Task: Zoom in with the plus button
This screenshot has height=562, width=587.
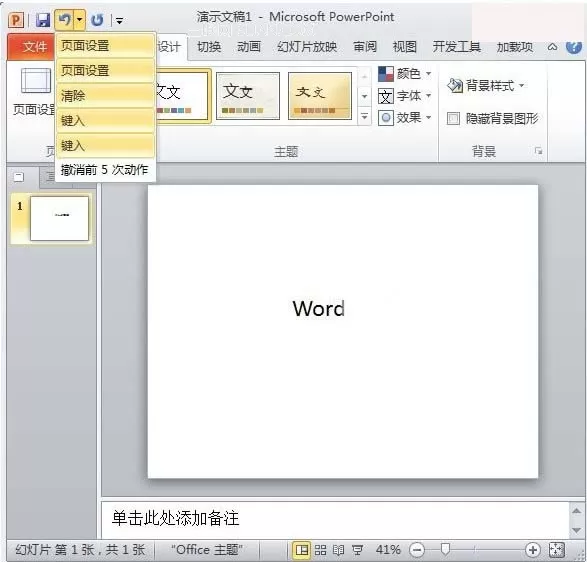Action: point(532,550)
